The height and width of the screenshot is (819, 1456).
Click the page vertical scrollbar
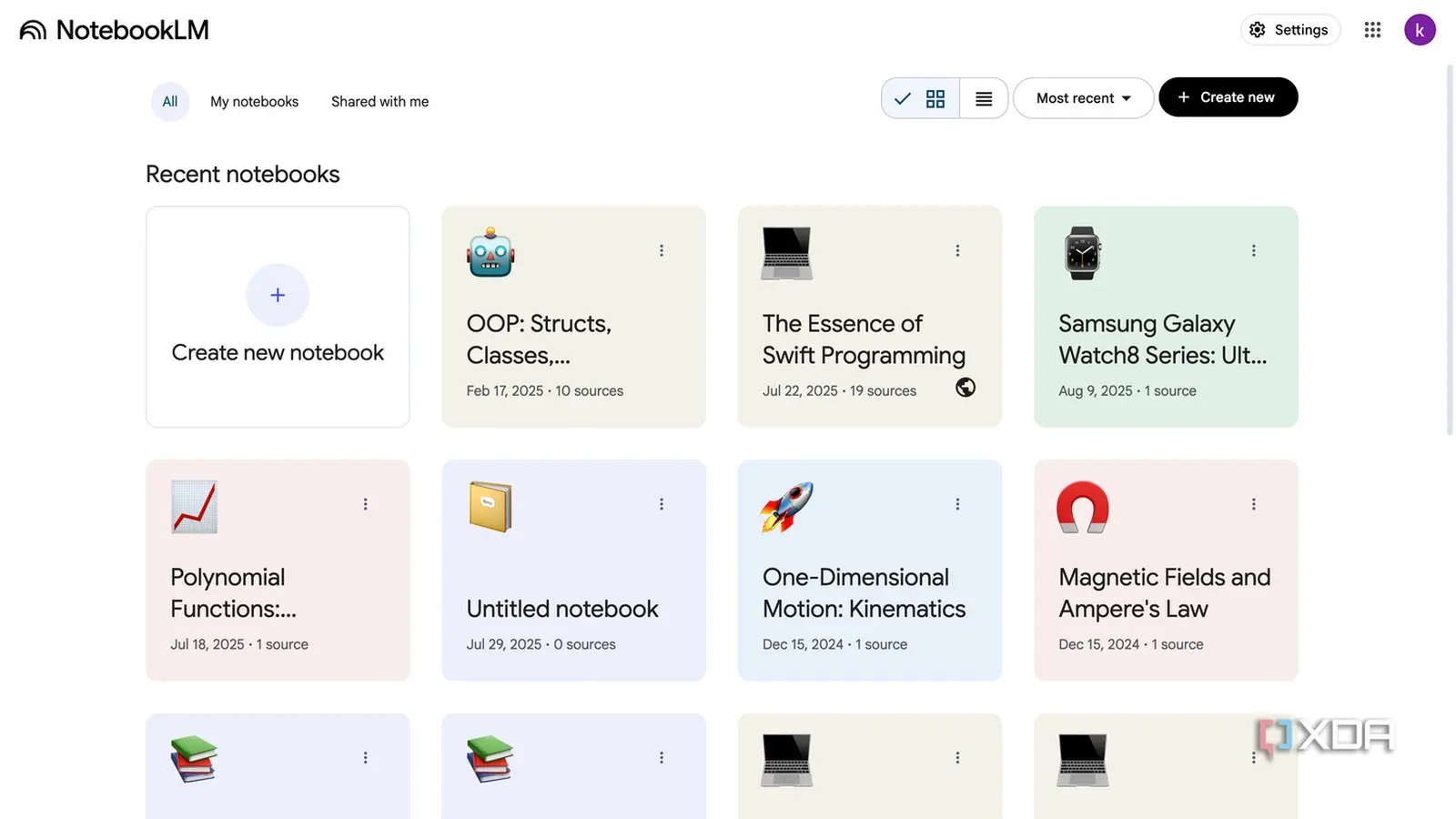point(1450,250)
